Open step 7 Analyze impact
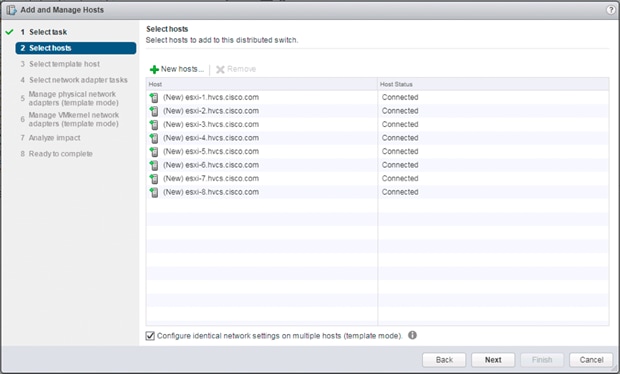The width and height of the screenshot is (620, 374). pyautogui.click(x=50, y=138)
